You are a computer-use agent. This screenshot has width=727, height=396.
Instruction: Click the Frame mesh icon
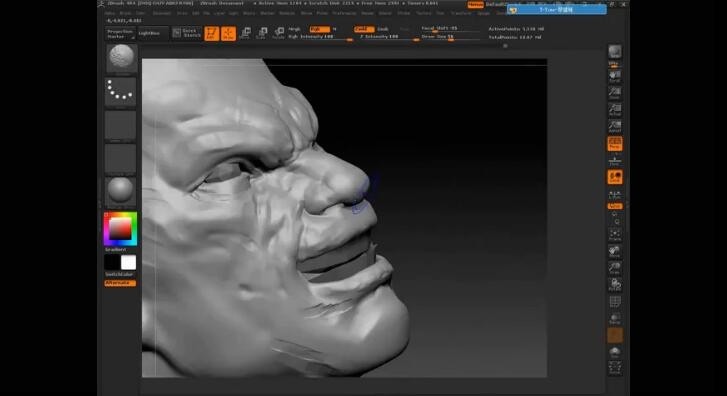click(615, 234)
